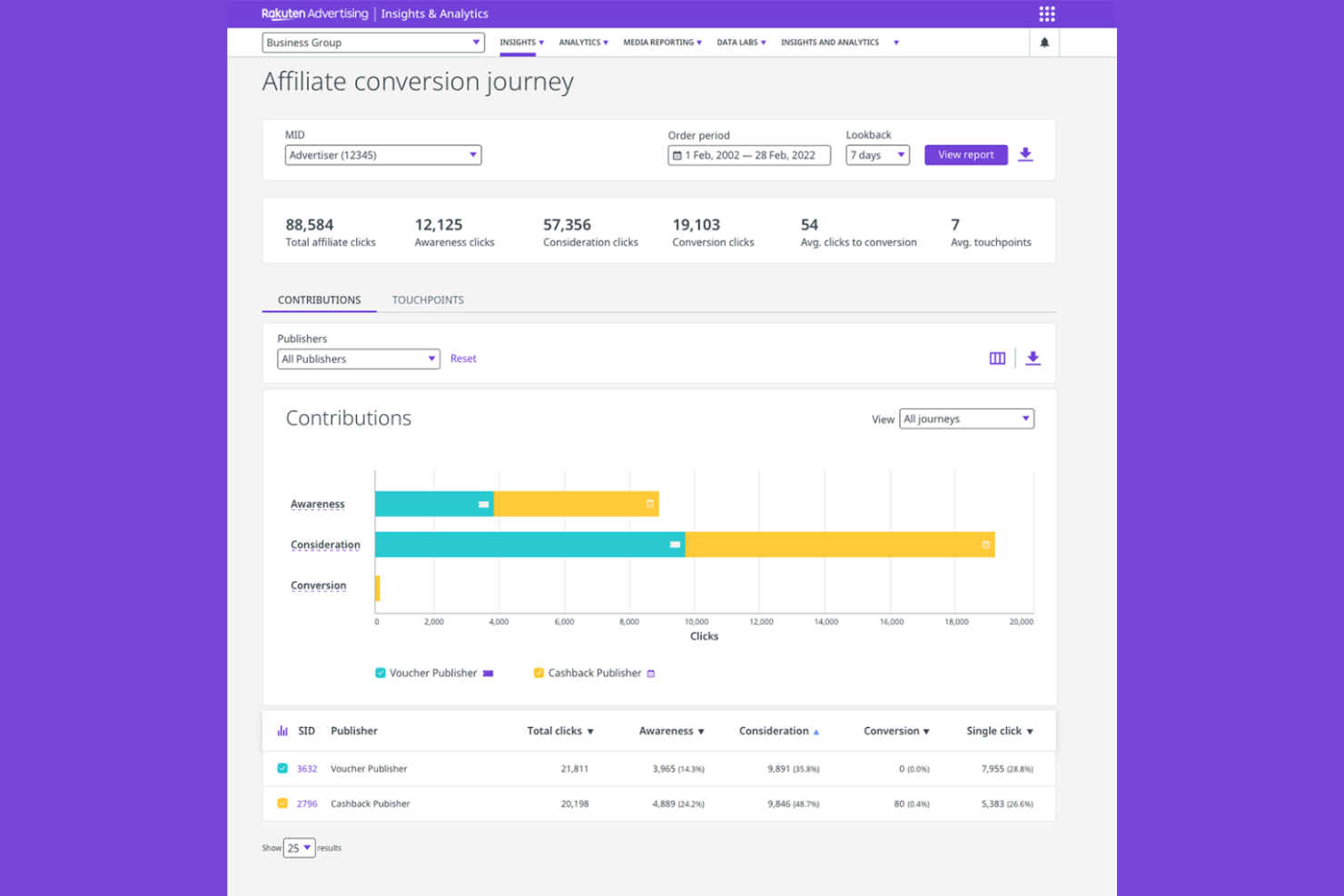Click the SID column header
1344x896 pixels.
pyautogui.click(x=307, y=731)
